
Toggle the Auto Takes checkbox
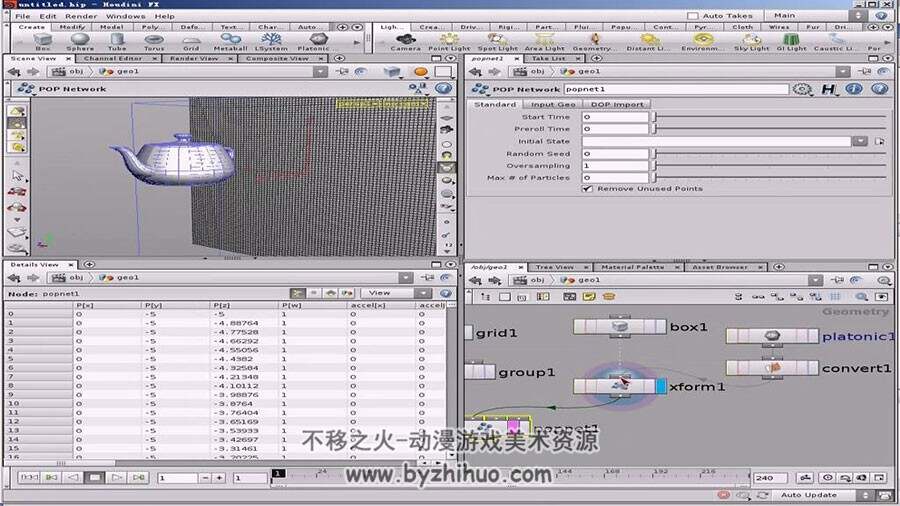tap(693, 15)
